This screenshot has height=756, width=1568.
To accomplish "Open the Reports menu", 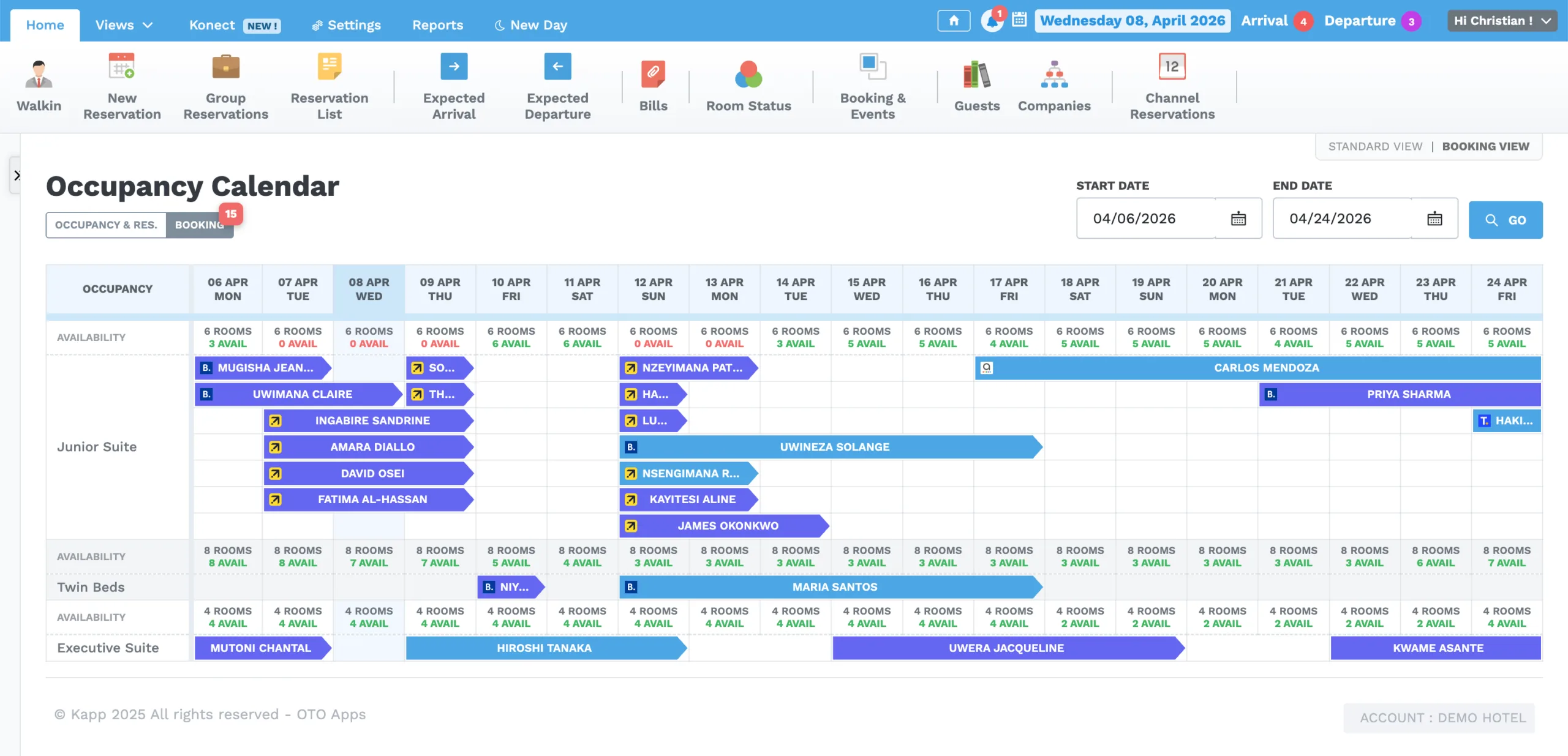I will pos(437,25).
